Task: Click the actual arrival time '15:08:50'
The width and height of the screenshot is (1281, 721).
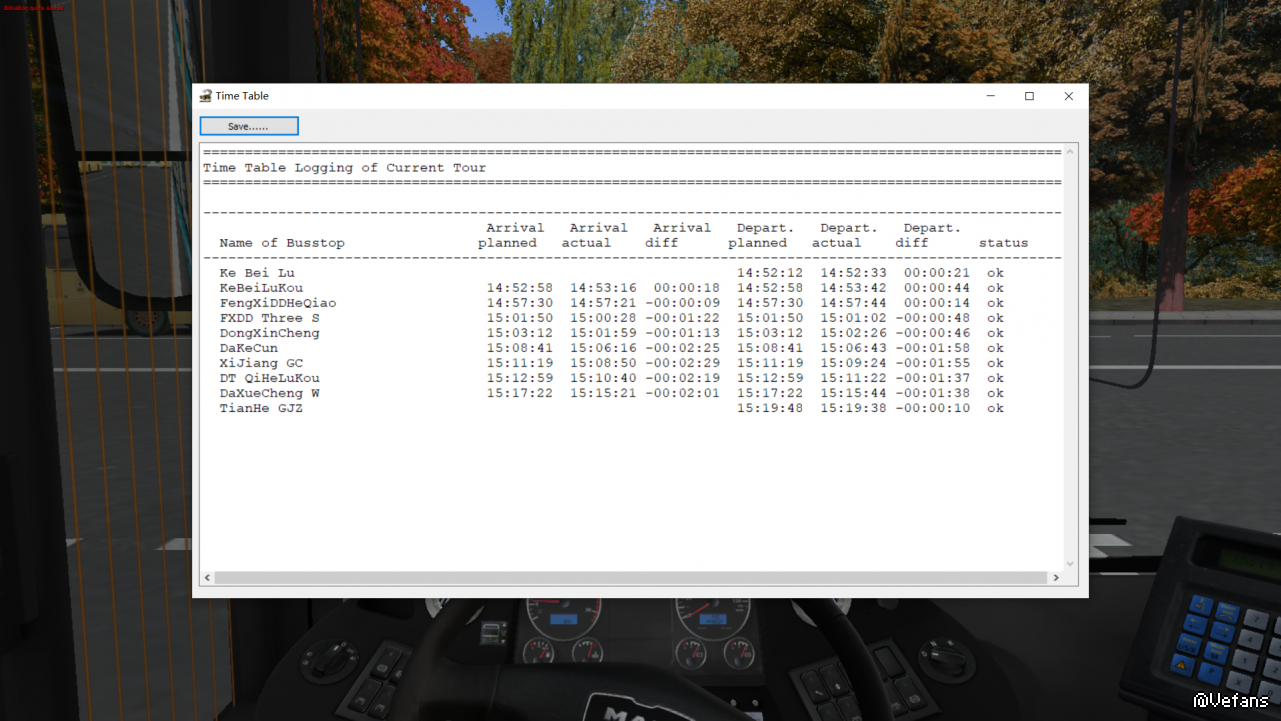Action: point(603,363)
